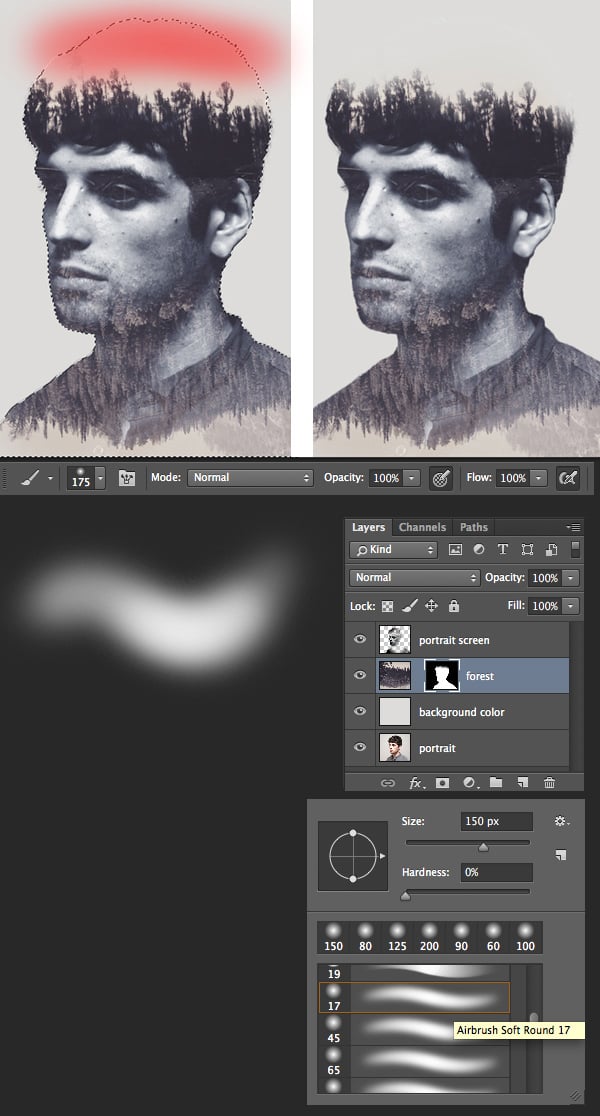This screenshot has height=1116, width=600.
Task: Lock transparent pixels icon
Action: point(388,606)
